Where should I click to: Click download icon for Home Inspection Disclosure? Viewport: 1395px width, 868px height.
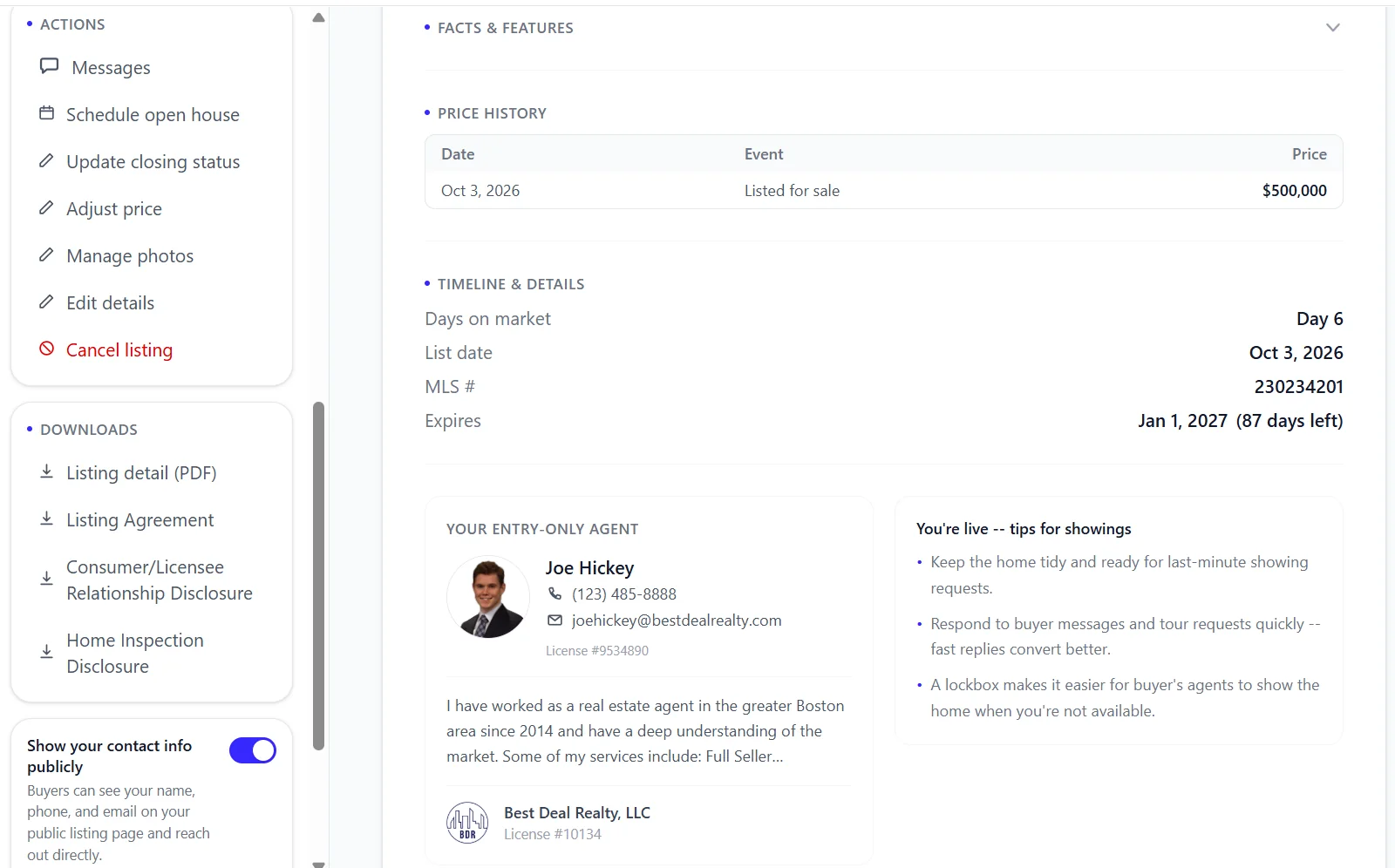47,651
